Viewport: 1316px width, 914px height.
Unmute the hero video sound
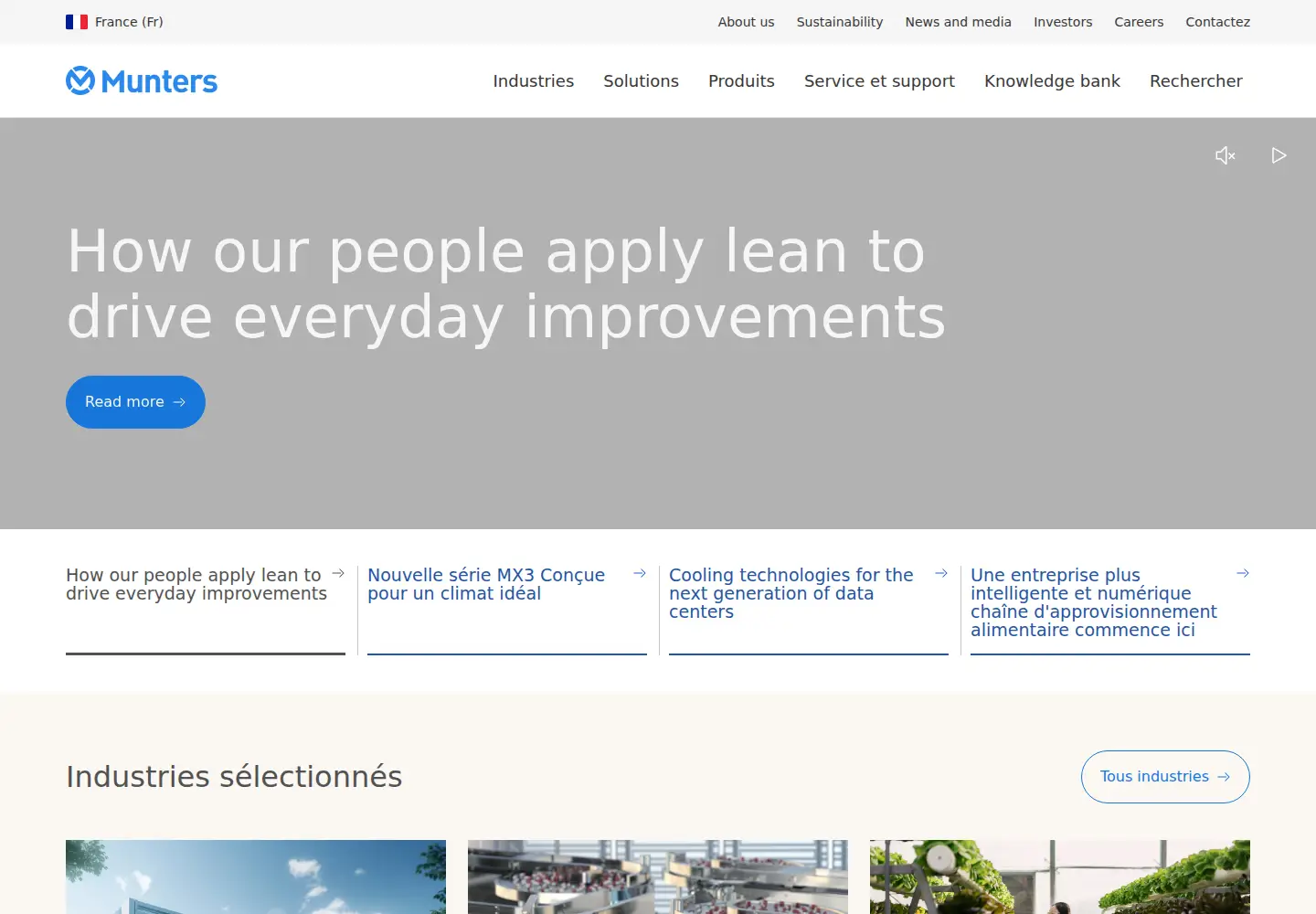pyautogui.click(x=1226, y=155)
